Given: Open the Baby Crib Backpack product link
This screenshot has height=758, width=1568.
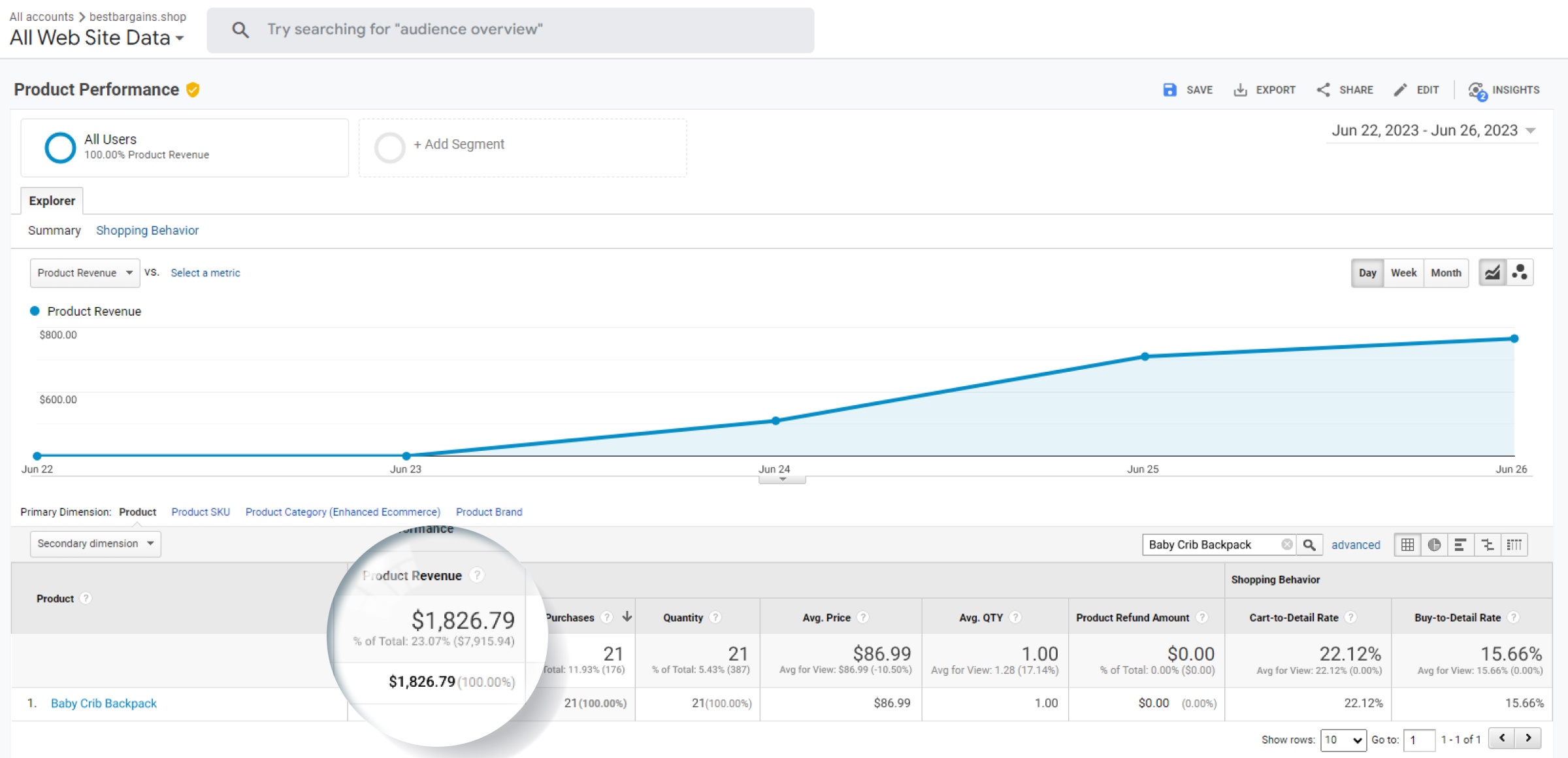Looking at the screenshot, I should point(104,703).
